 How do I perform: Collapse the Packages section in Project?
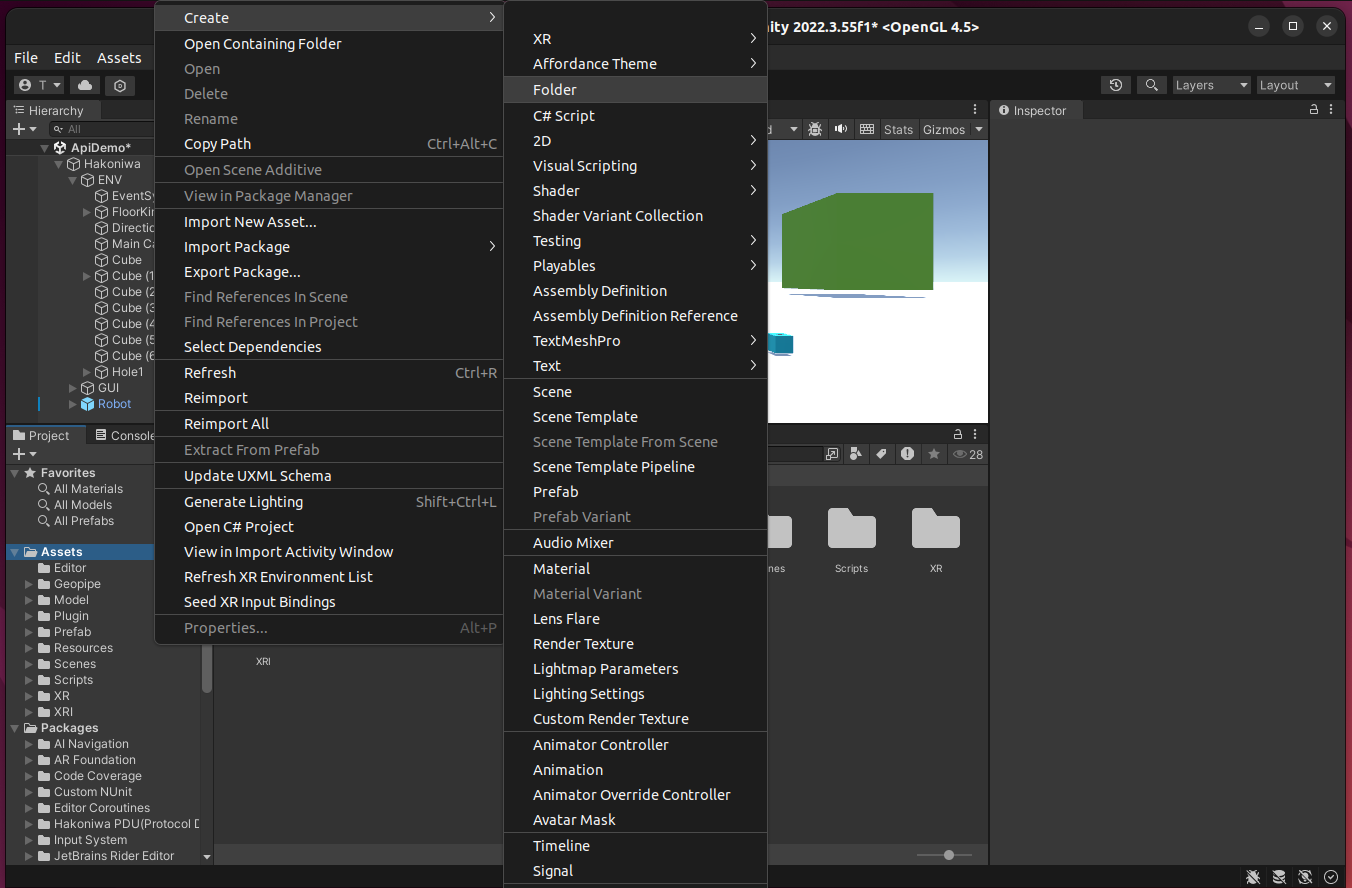(14, 728)
